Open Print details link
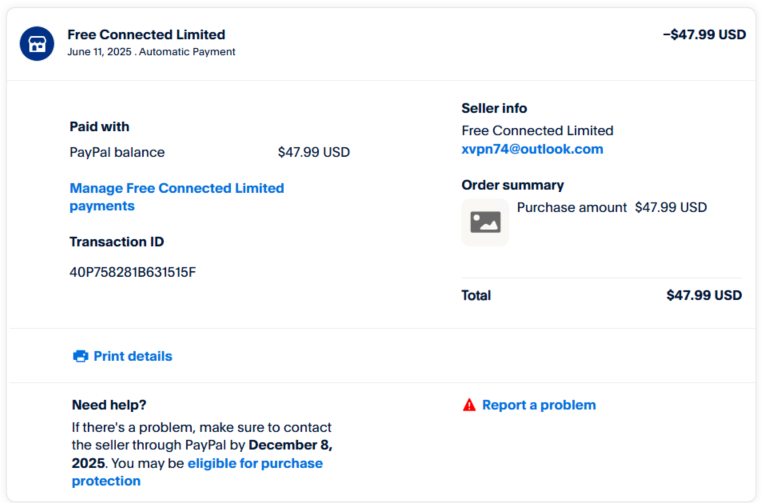761x503 pixels. point(132,356)
